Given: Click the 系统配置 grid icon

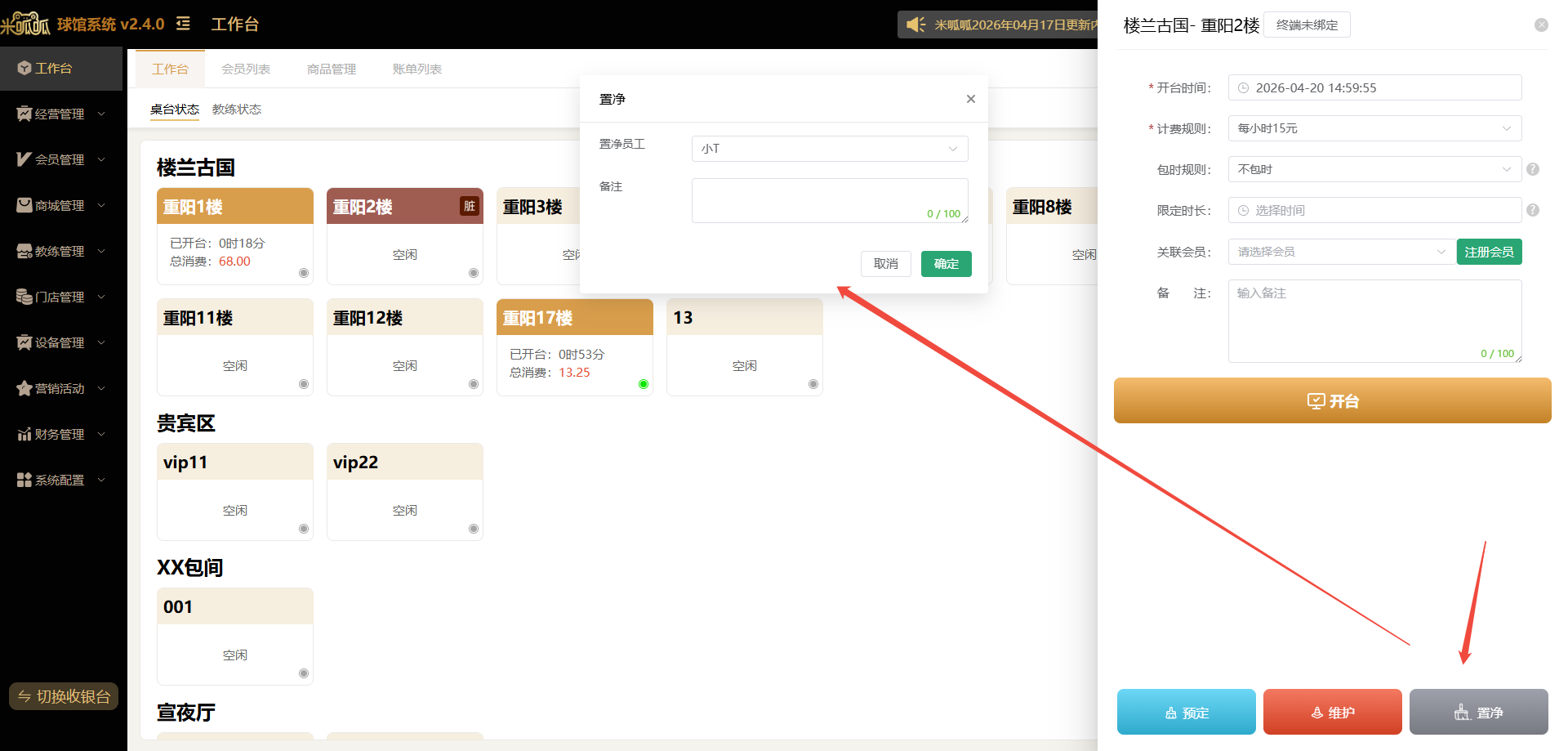Looking at the screenshot, I should click(x=24, y=480).
